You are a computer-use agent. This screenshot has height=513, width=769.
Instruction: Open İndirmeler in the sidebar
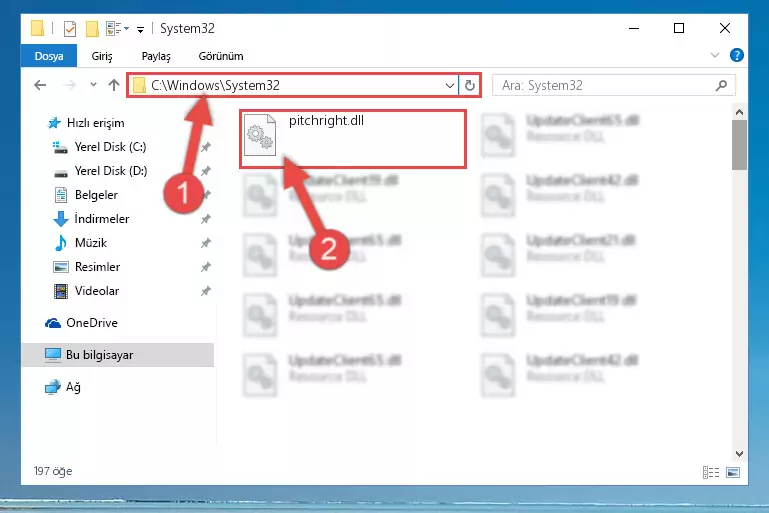pos(91,219)
